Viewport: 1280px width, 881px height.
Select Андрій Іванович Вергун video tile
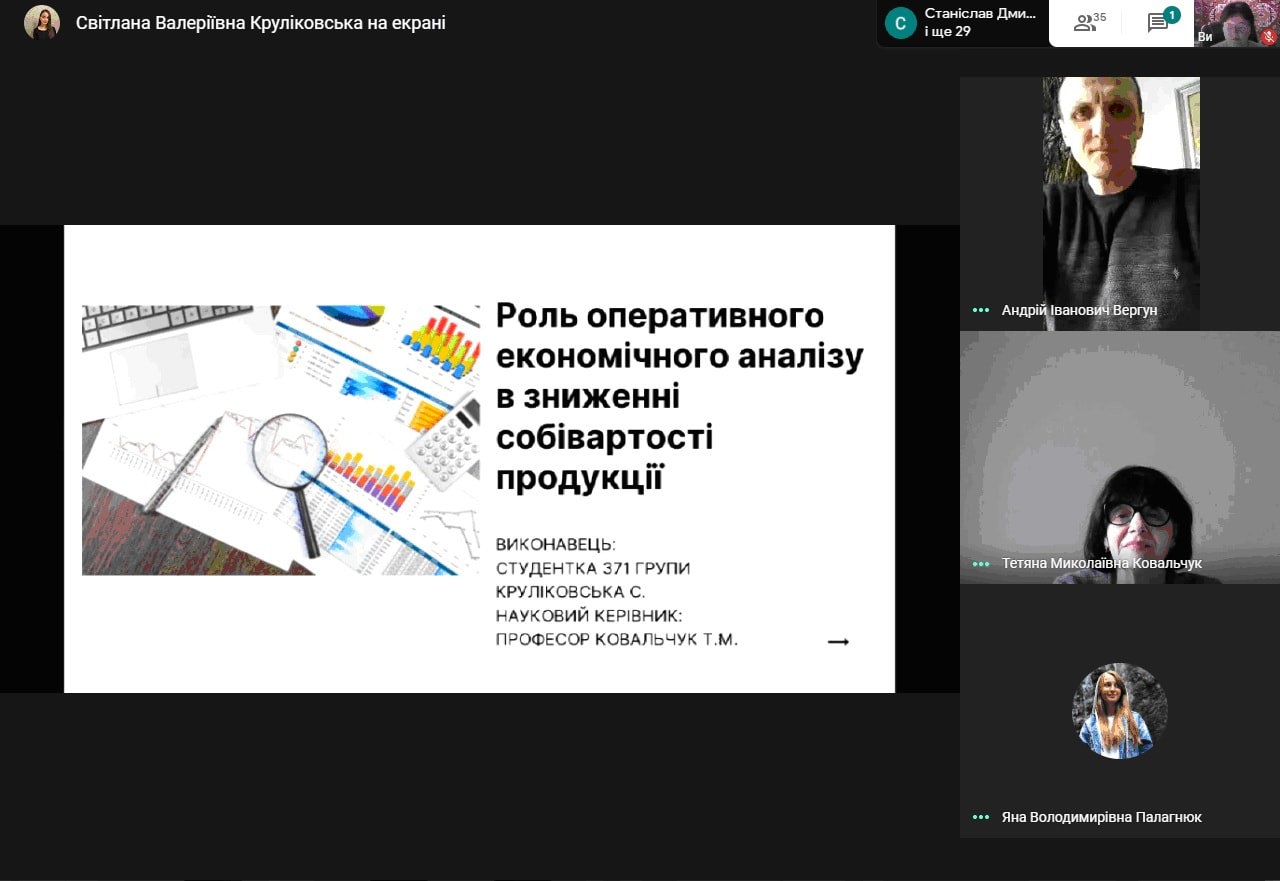point(1120,204)
